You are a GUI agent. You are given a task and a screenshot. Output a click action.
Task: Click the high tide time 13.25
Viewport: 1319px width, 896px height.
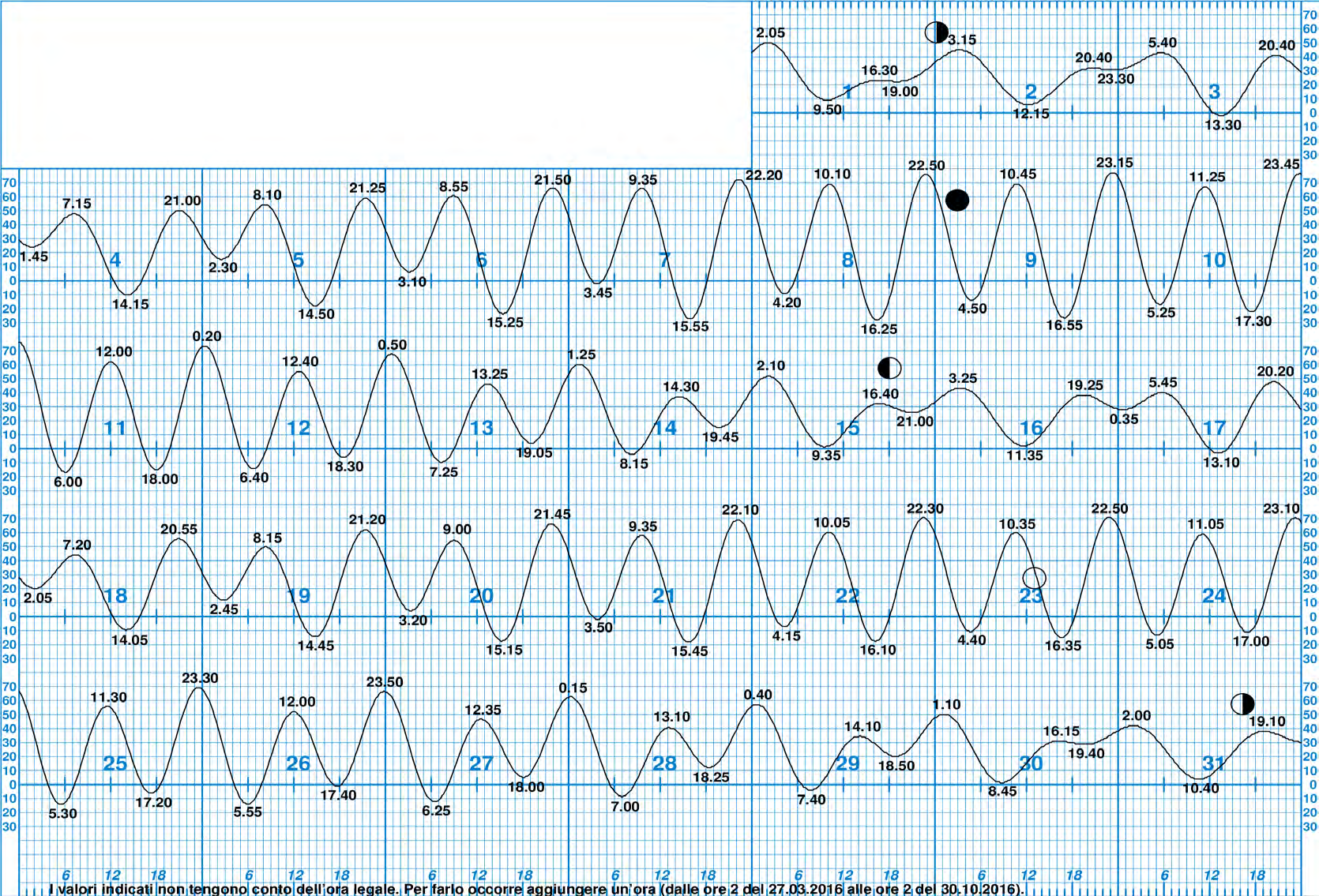[490, 374]
